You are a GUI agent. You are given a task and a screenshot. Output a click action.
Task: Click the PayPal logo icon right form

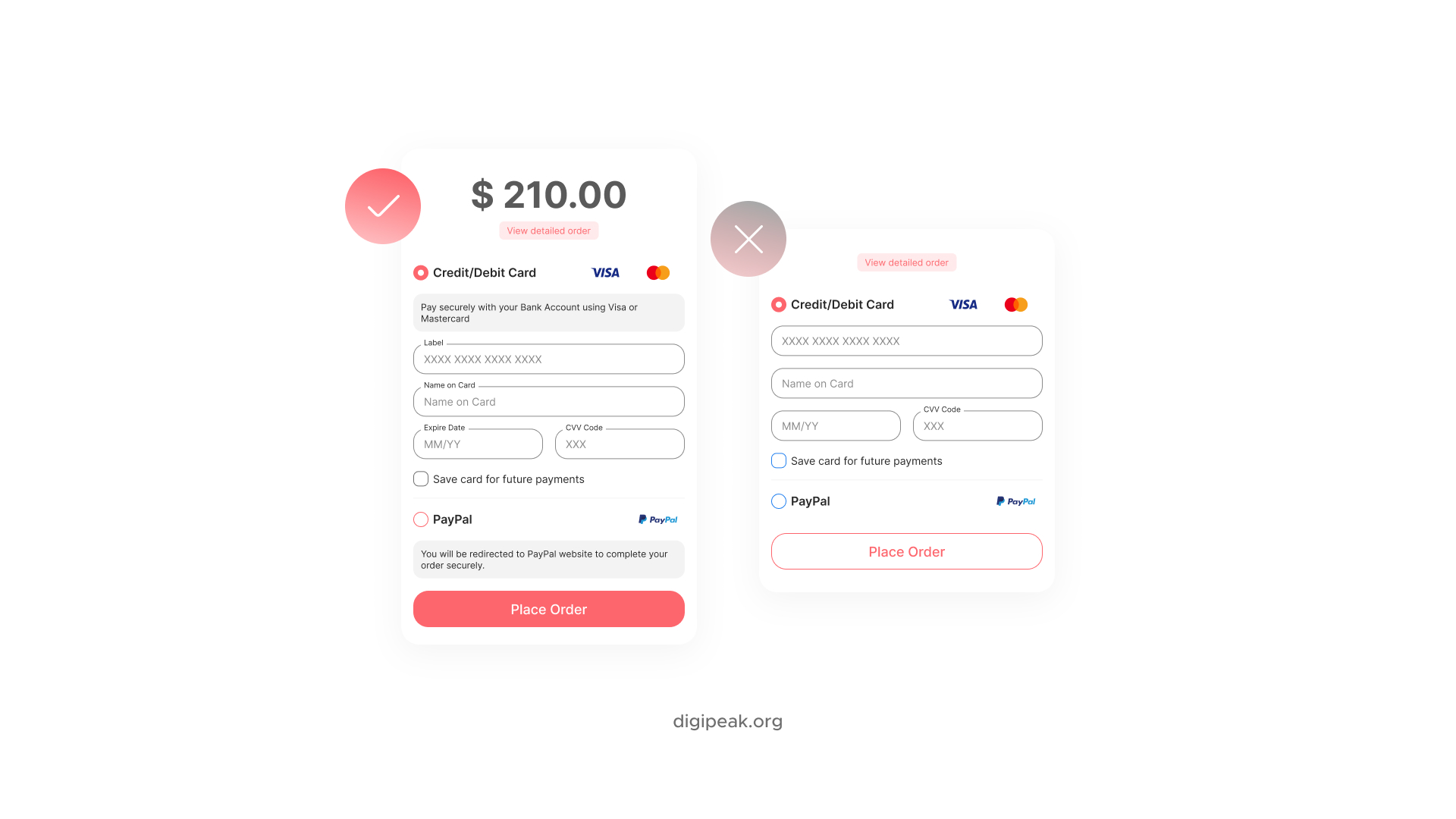pos(1016,501)
